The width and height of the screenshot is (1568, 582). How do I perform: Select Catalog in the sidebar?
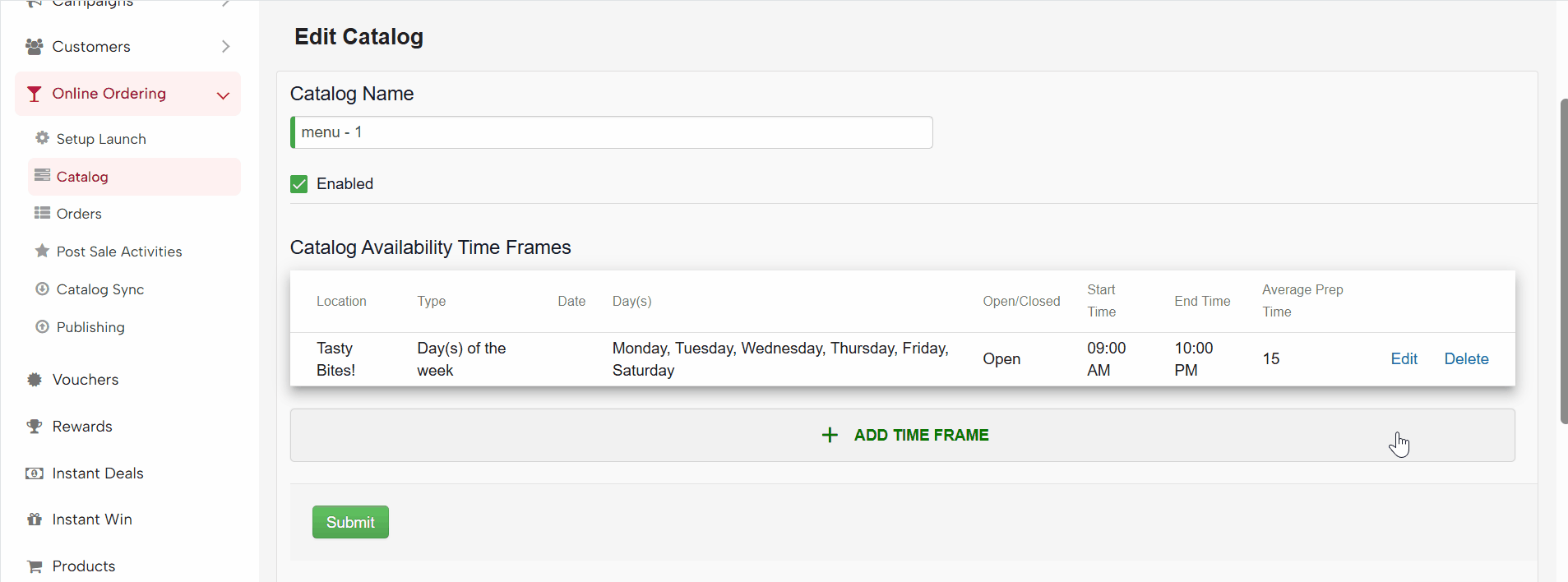pyautogui.click(x=134, y=177)
